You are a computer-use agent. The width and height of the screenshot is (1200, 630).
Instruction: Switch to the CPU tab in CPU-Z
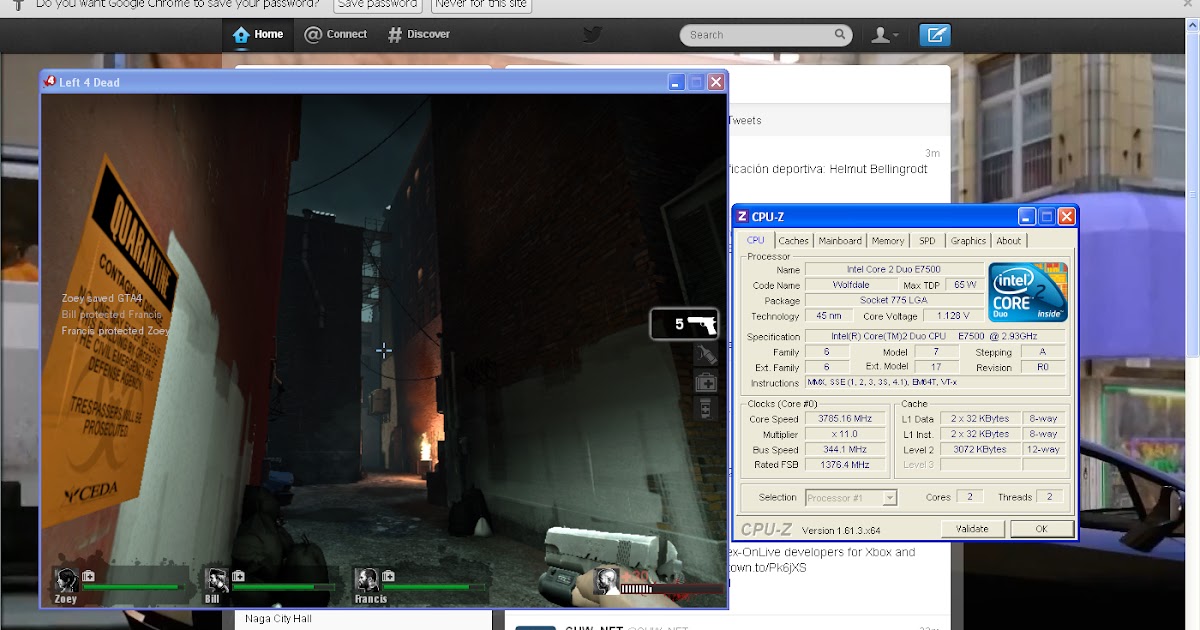pos(755,240)
